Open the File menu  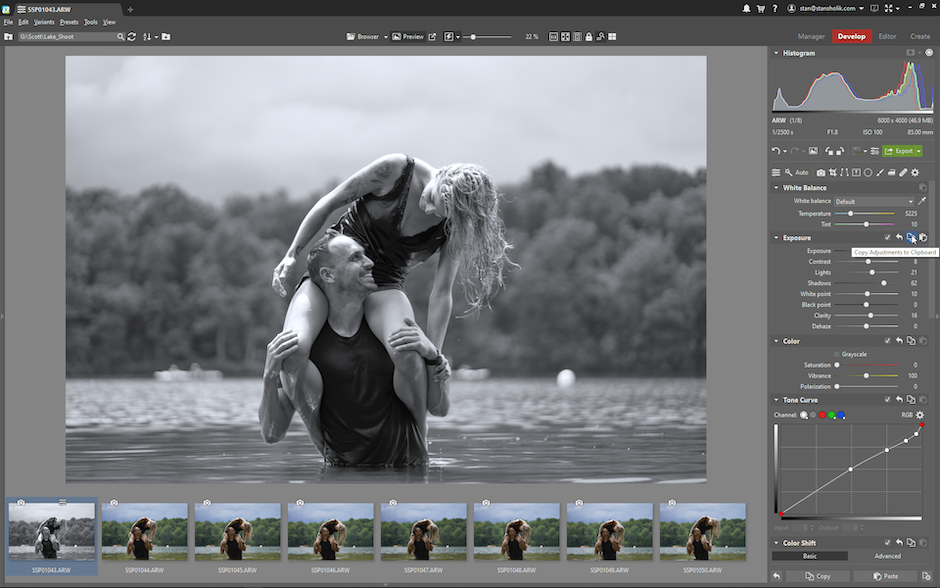coord(8,22)
